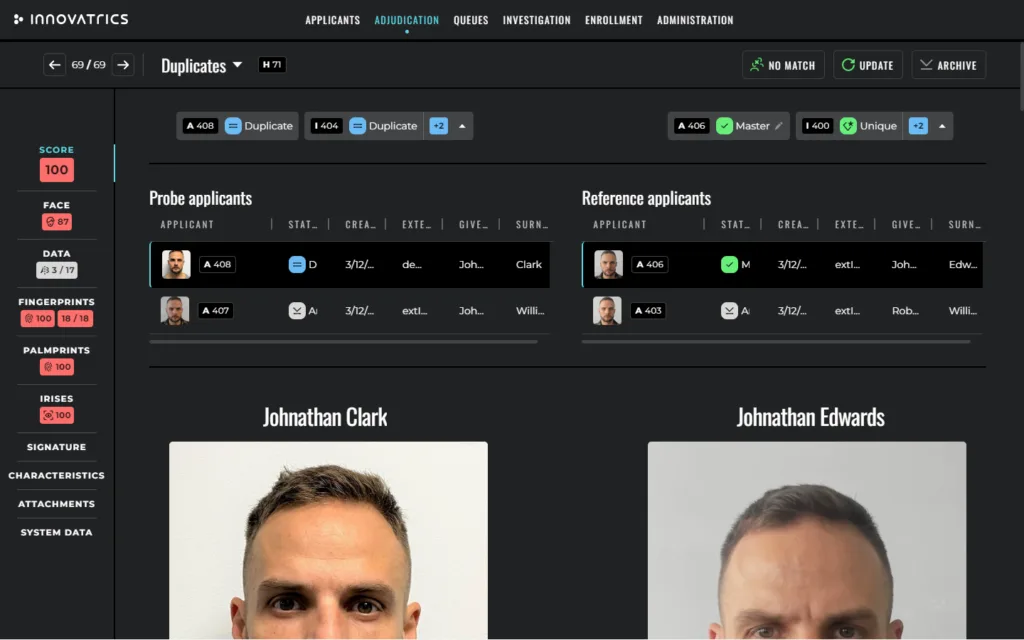The image size is (1024, 640).
Task: Click the +2 badge next to I 404
Action: coord(439,126)
